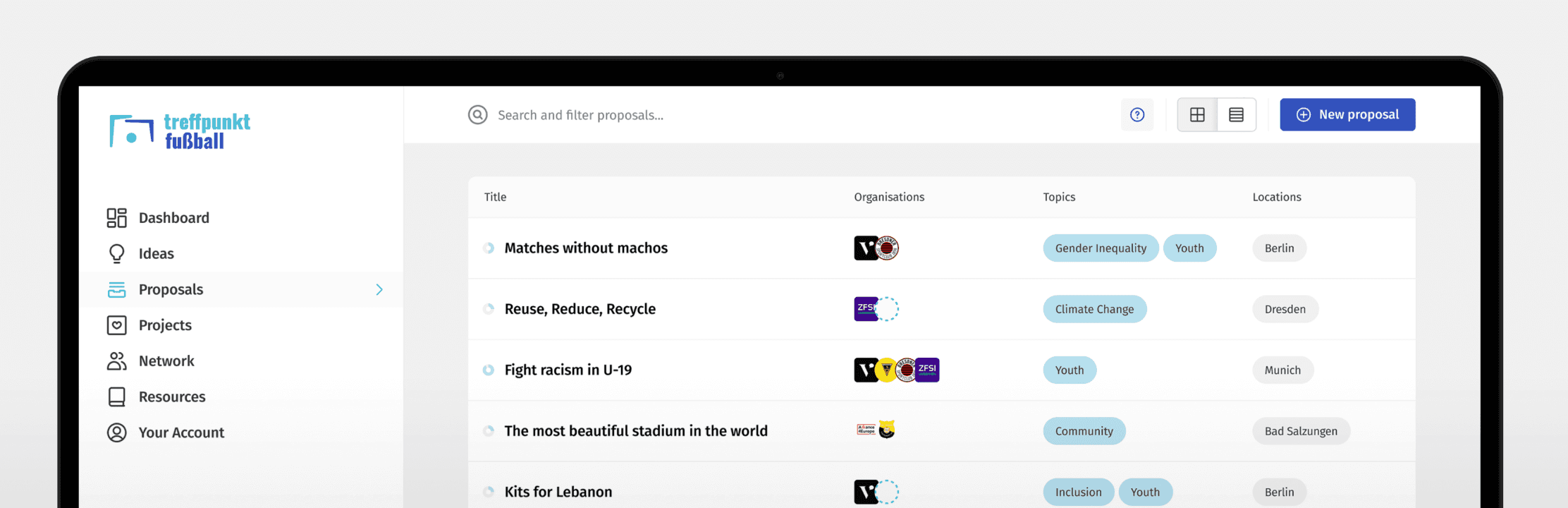Click the New proposal button
The height and width of the screenshot is (508, 1568).
[x=1347, y=115]
